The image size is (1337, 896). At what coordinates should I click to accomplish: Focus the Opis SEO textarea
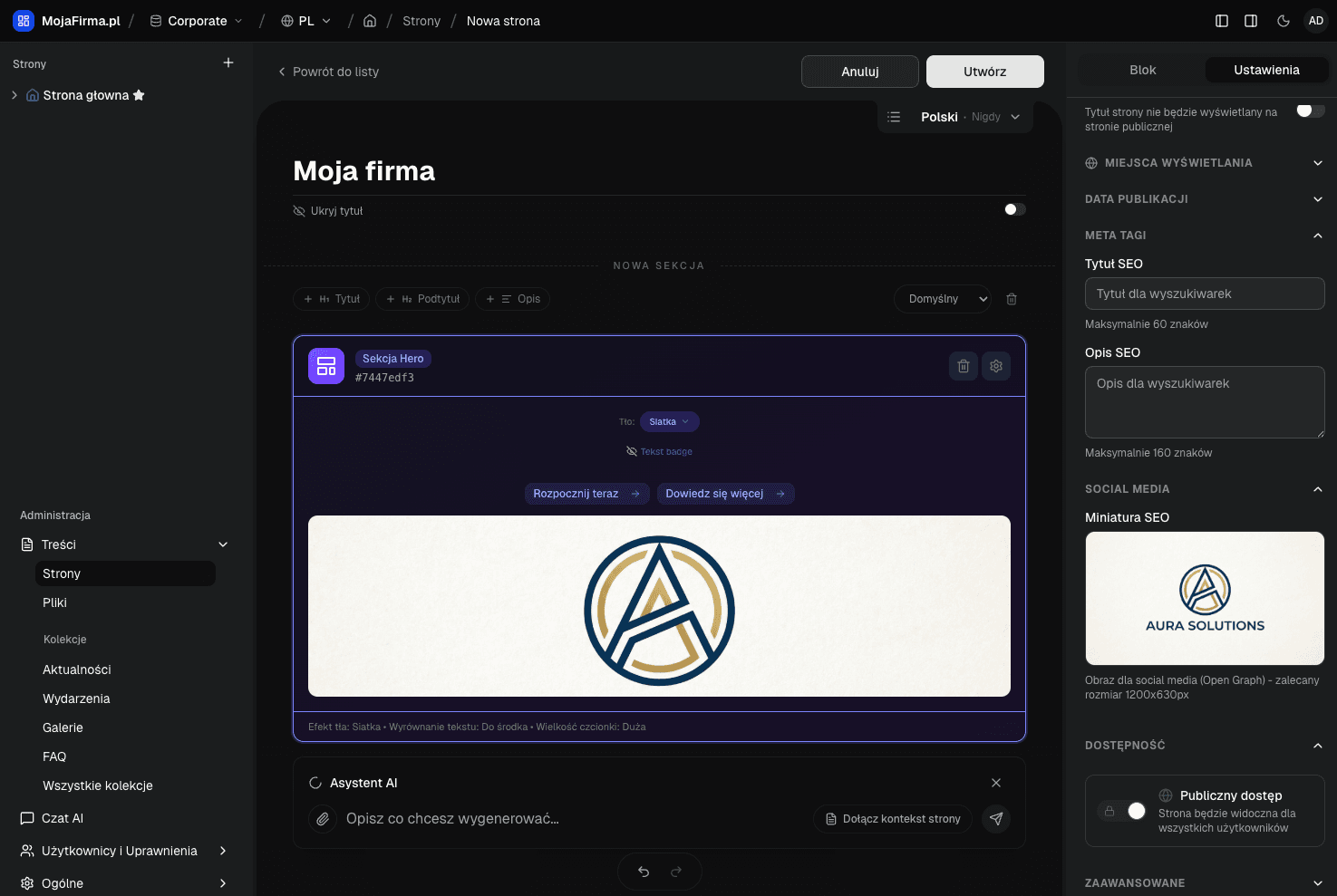click(1205, 402)
